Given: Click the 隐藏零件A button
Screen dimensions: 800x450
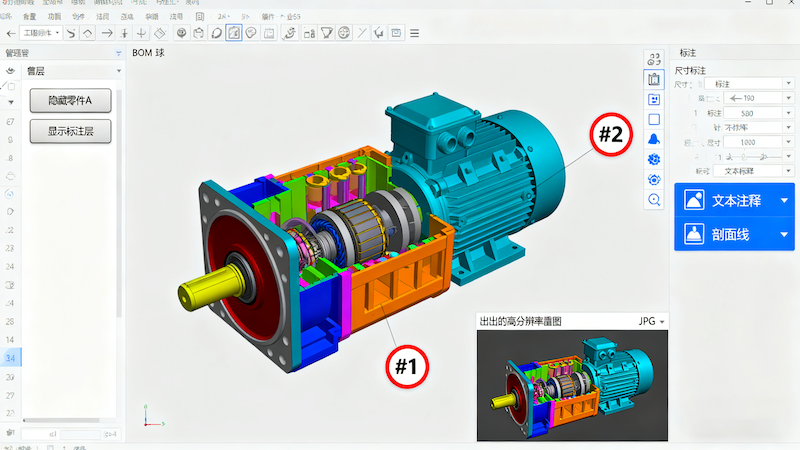Looking at the screenshot, I should pyautogui.click(x=69, y=100).
